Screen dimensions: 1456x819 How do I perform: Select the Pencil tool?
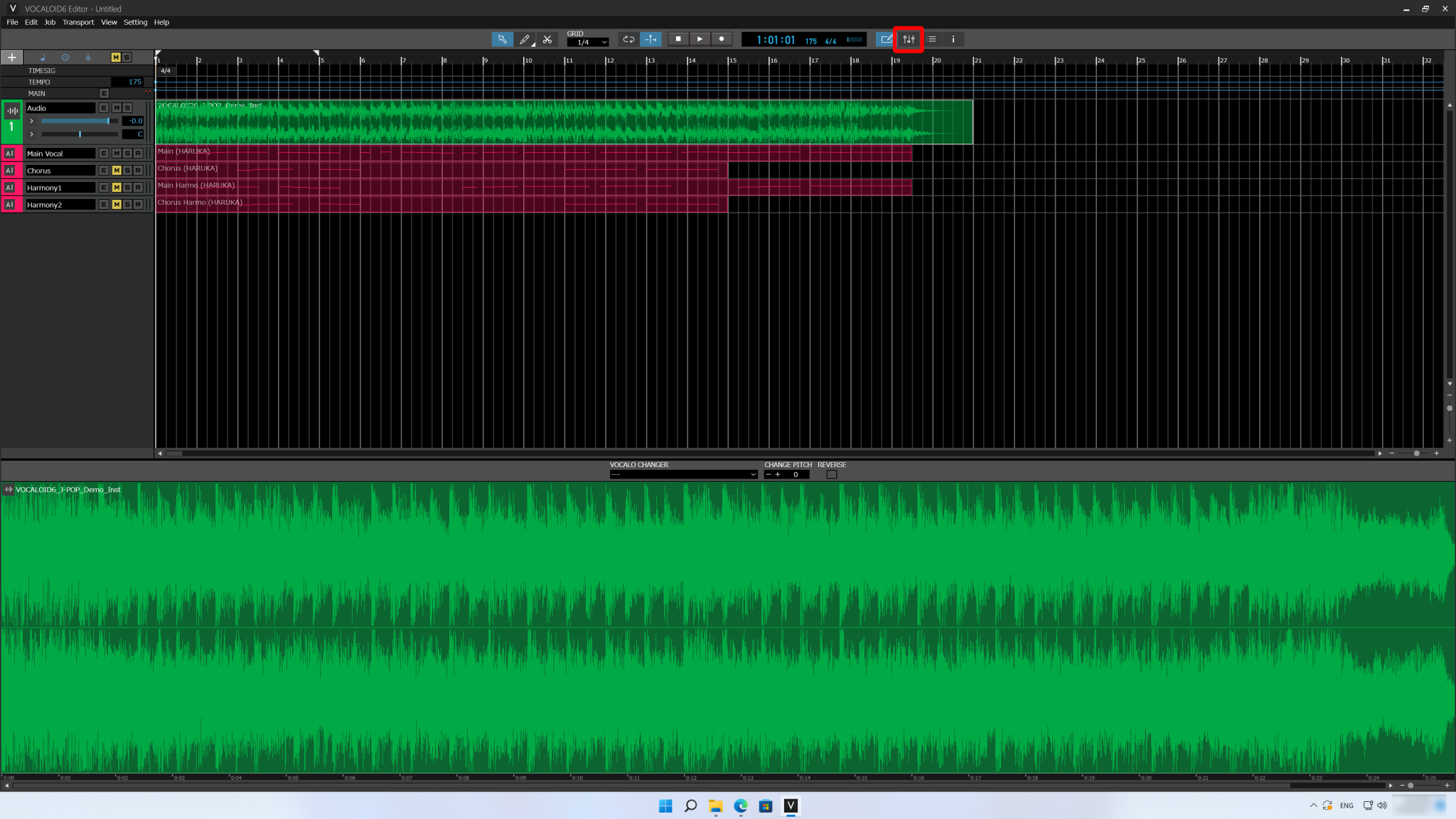tap(525, 39)
